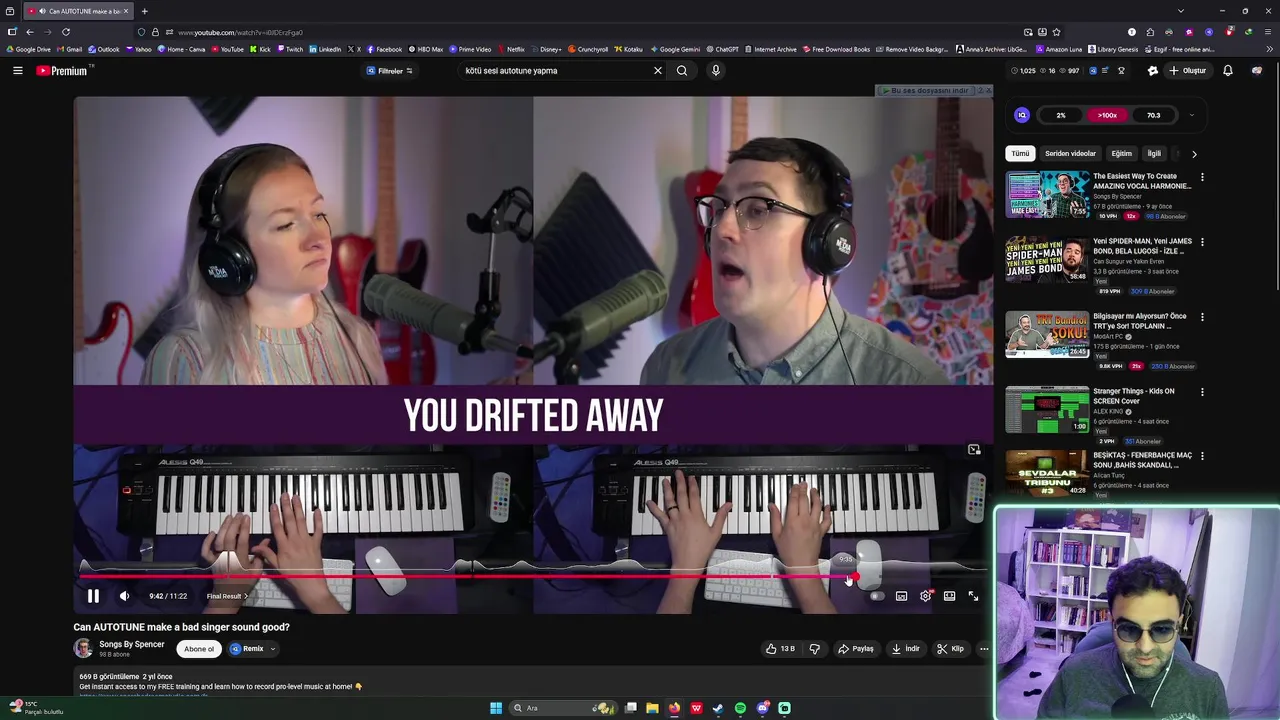This screenshot has height=720, width=1280.
Task: Show more filter chips with arrow
Action: [x=1194, y=154]
